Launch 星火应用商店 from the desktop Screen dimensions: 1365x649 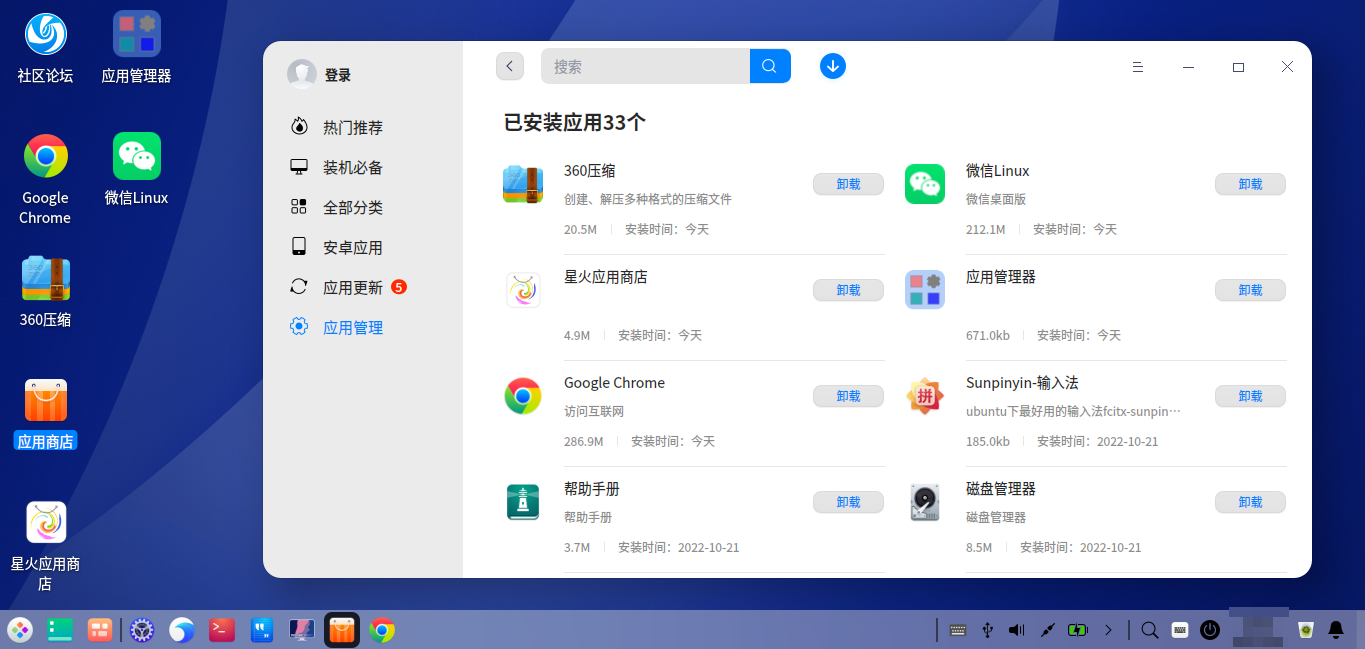click(x=44, y=521)
